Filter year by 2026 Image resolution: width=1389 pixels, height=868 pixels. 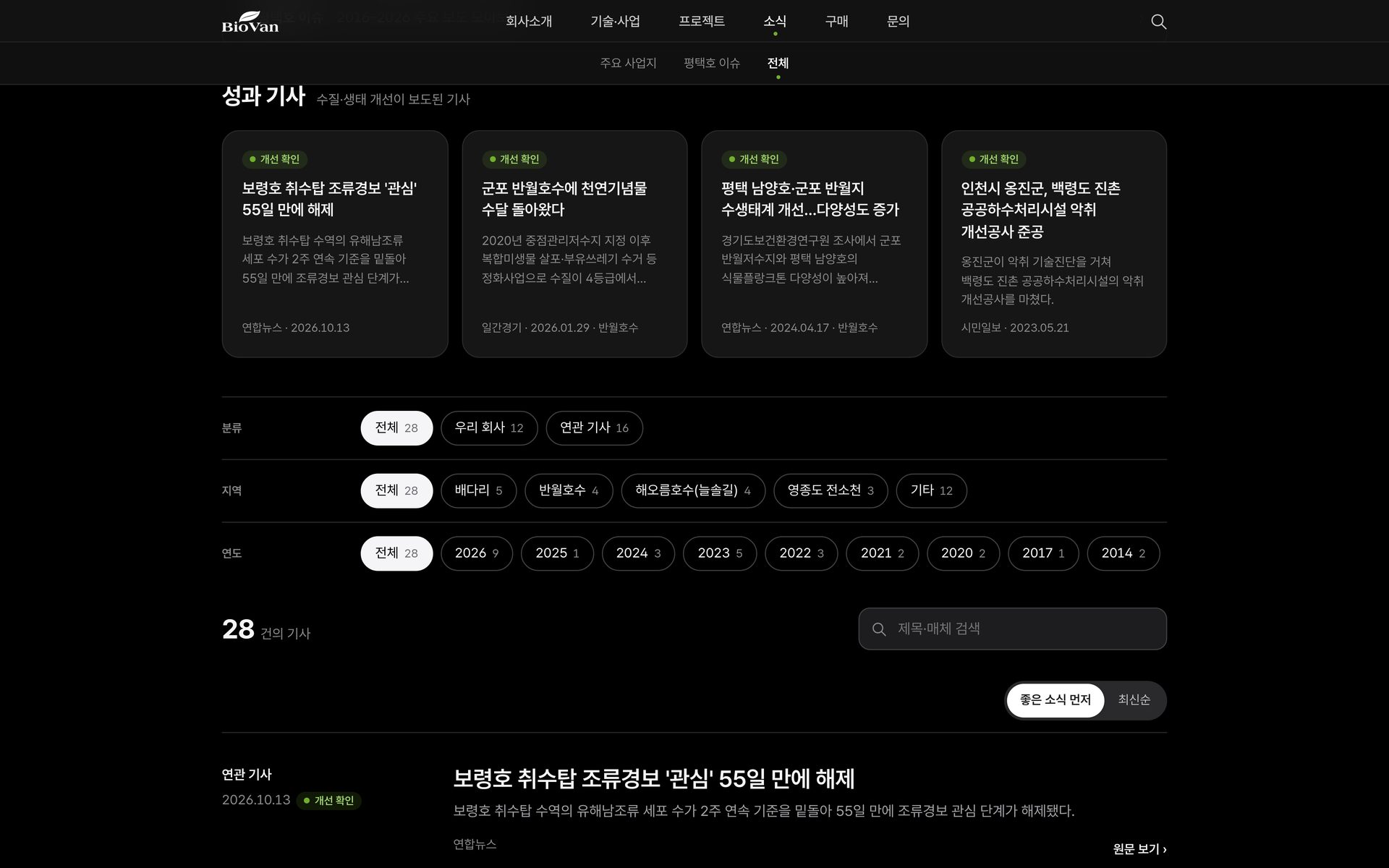(x=477, y=553)
